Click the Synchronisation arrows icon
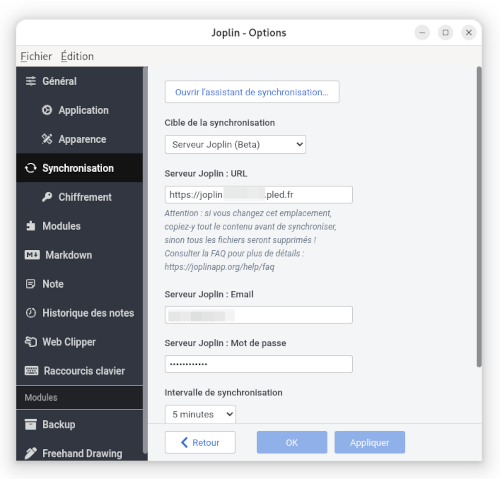The height and width of the screenshot is (479, 500). click(x=31, y=168)
